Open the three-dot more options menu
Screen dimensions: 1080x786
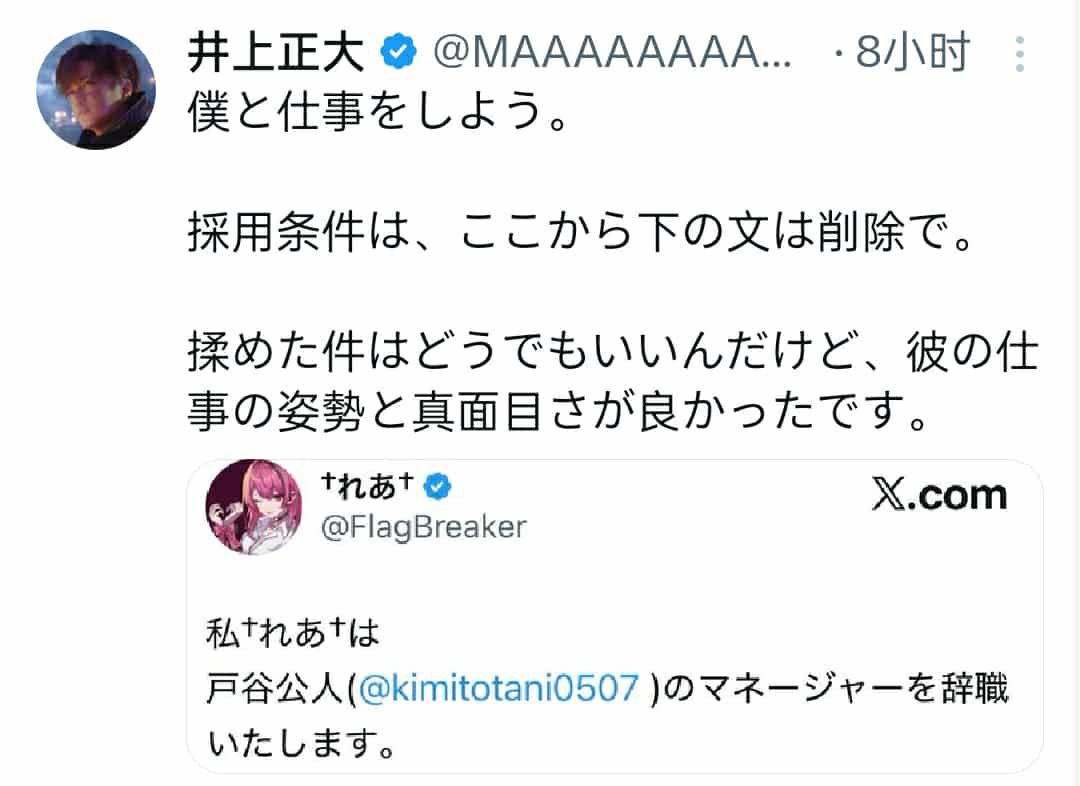pos(1021,53)
